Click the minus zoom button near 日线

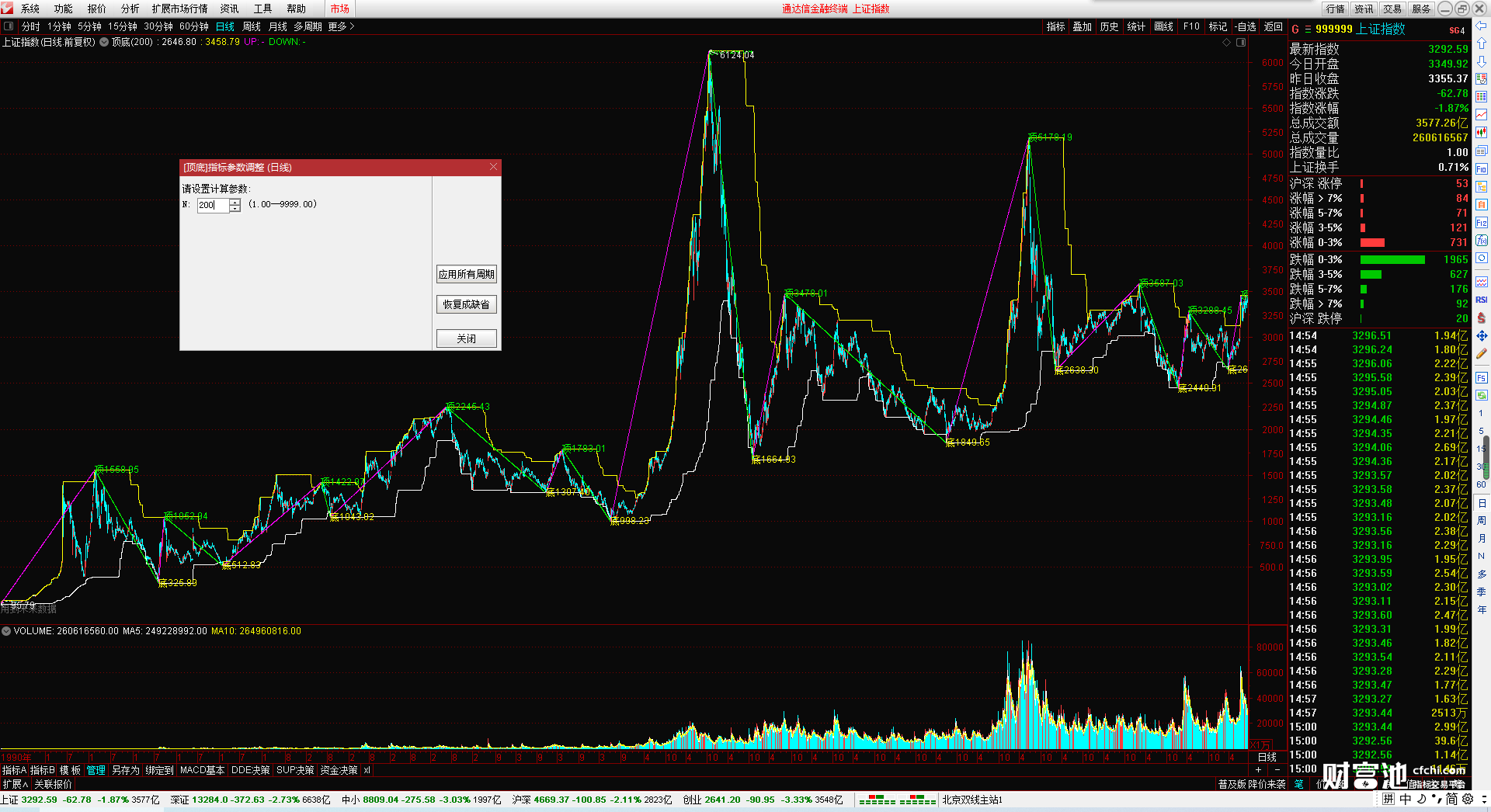coord(1277,770)
